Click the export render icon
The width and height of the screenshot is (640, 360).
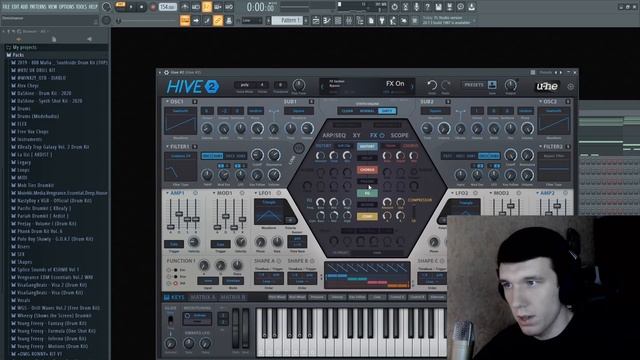tap(449, 7)
